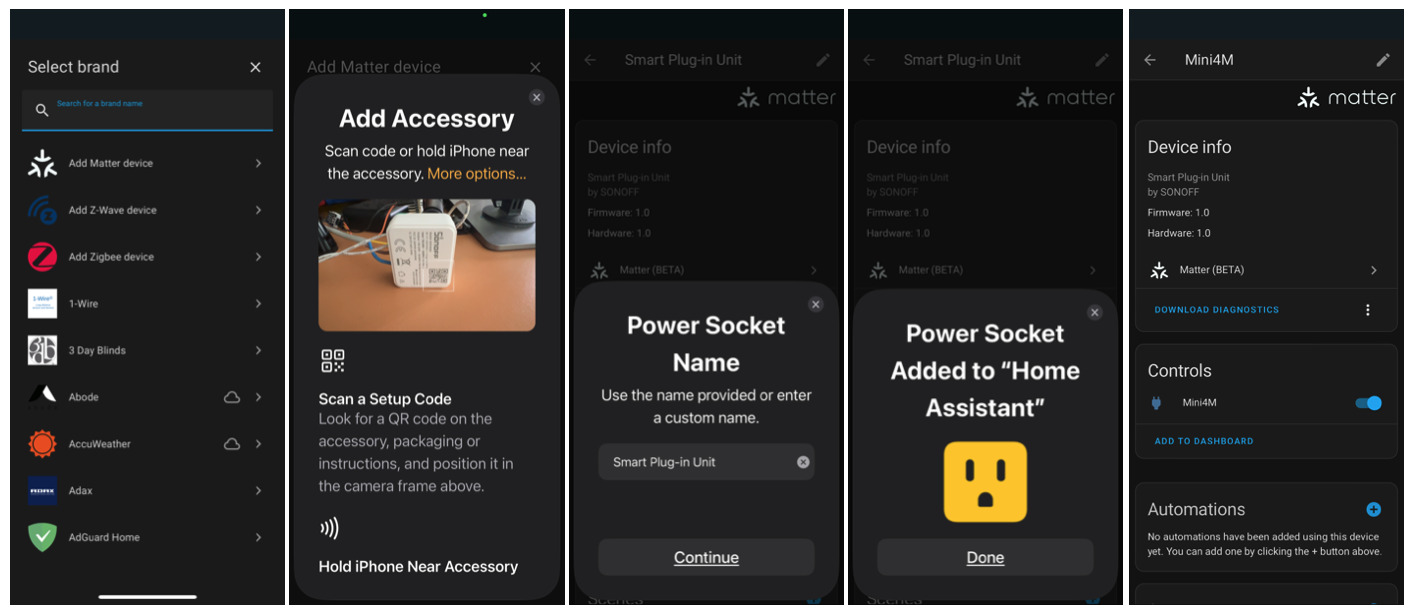The width and height of the screenshot is (1414, 612).
Task: Select the Abode brand list item
Action: pyautogui.click(x=147, y=397)
